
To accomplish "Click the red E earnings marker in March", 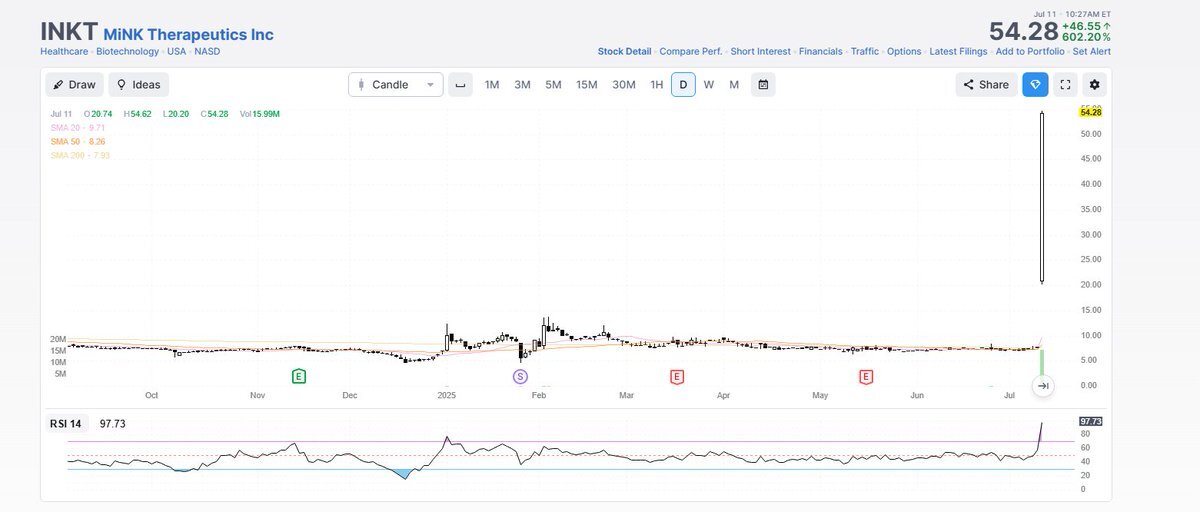I will point(677,376).
